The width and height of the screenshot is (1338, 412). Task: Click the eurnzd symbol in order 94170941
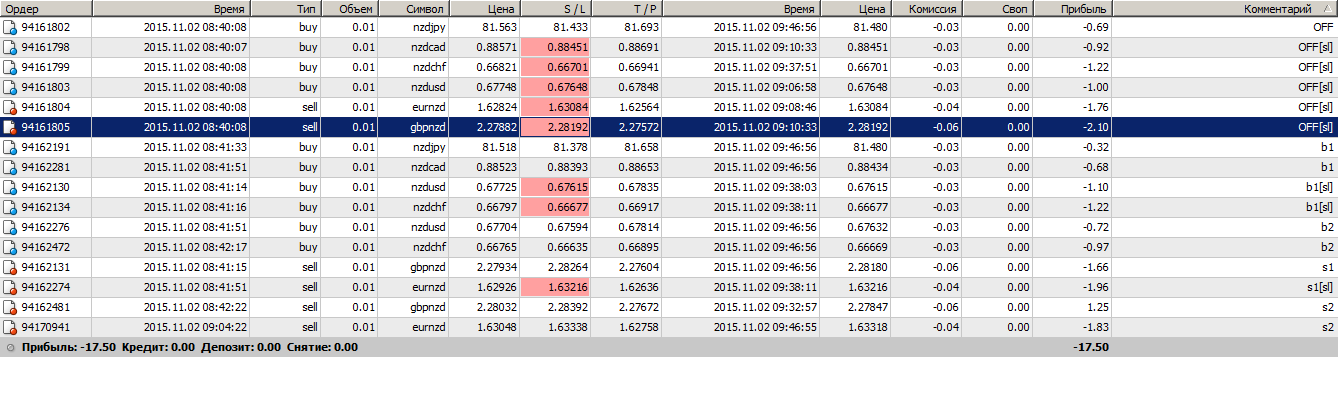click(429, 327)
